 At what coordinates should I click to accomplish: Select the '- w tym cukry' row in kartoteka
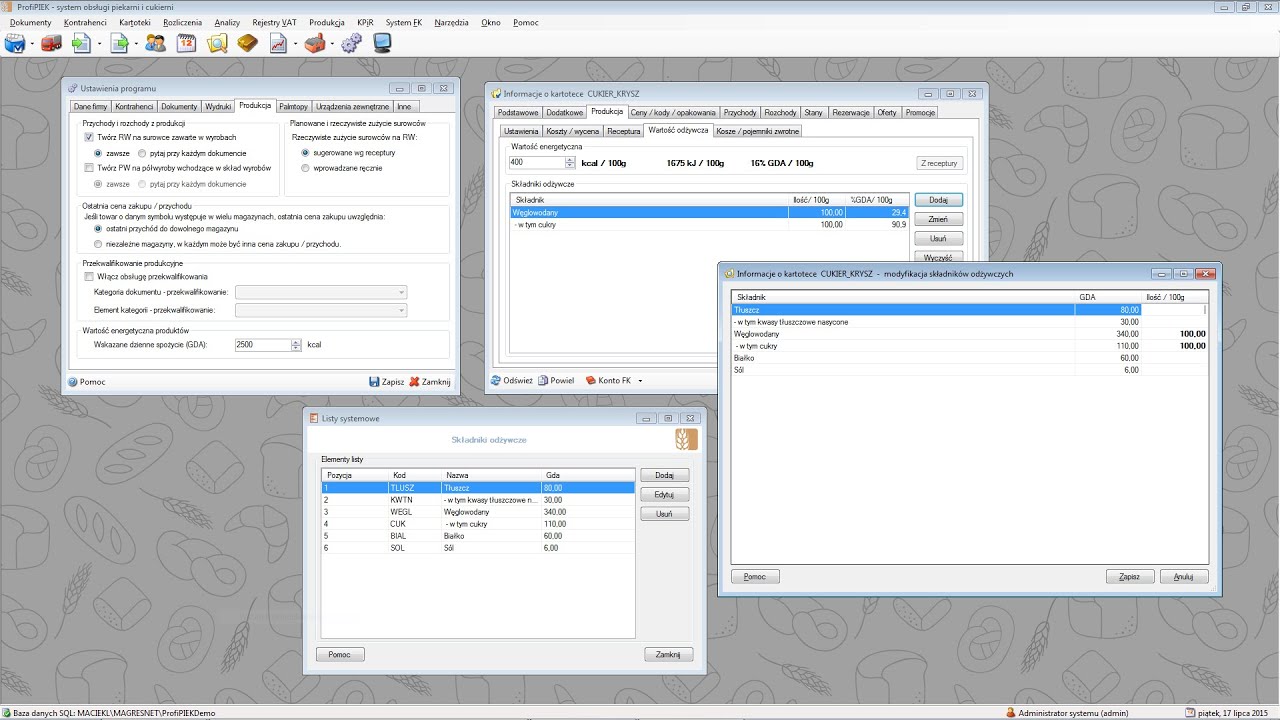(709, 225)
